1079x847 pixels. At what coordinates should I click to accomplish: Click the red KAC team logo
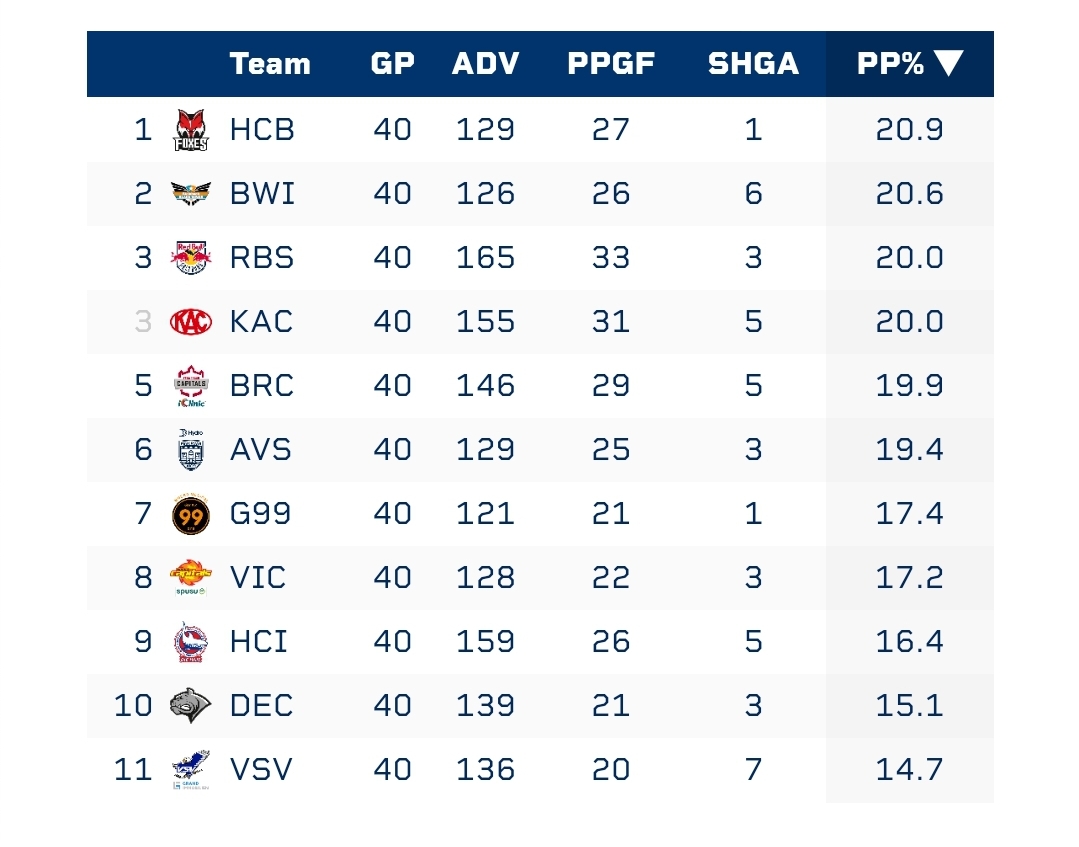coord(191,322)
